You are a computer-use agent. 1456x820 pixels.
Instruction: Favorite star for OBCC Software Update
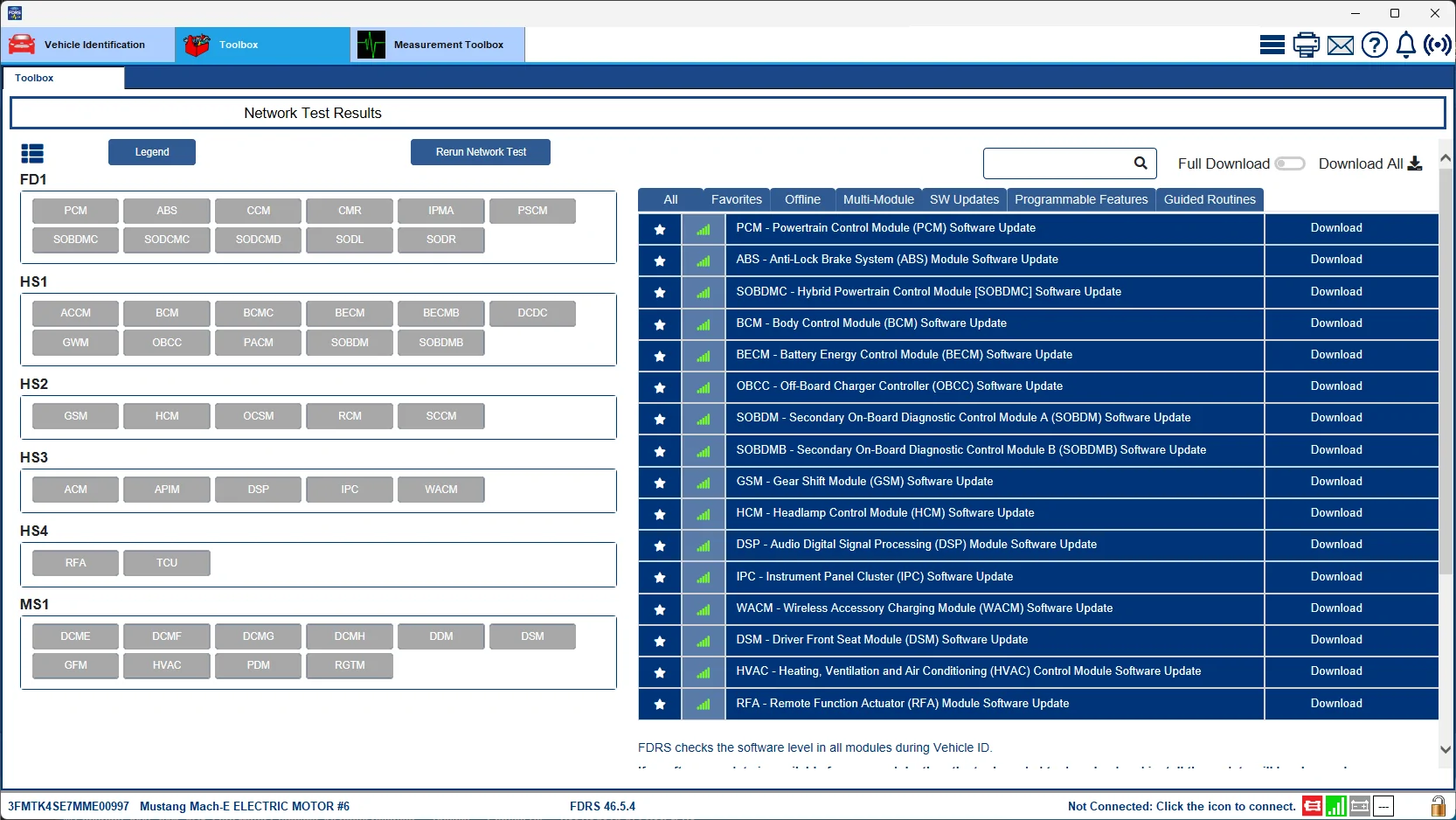(660, 387)
